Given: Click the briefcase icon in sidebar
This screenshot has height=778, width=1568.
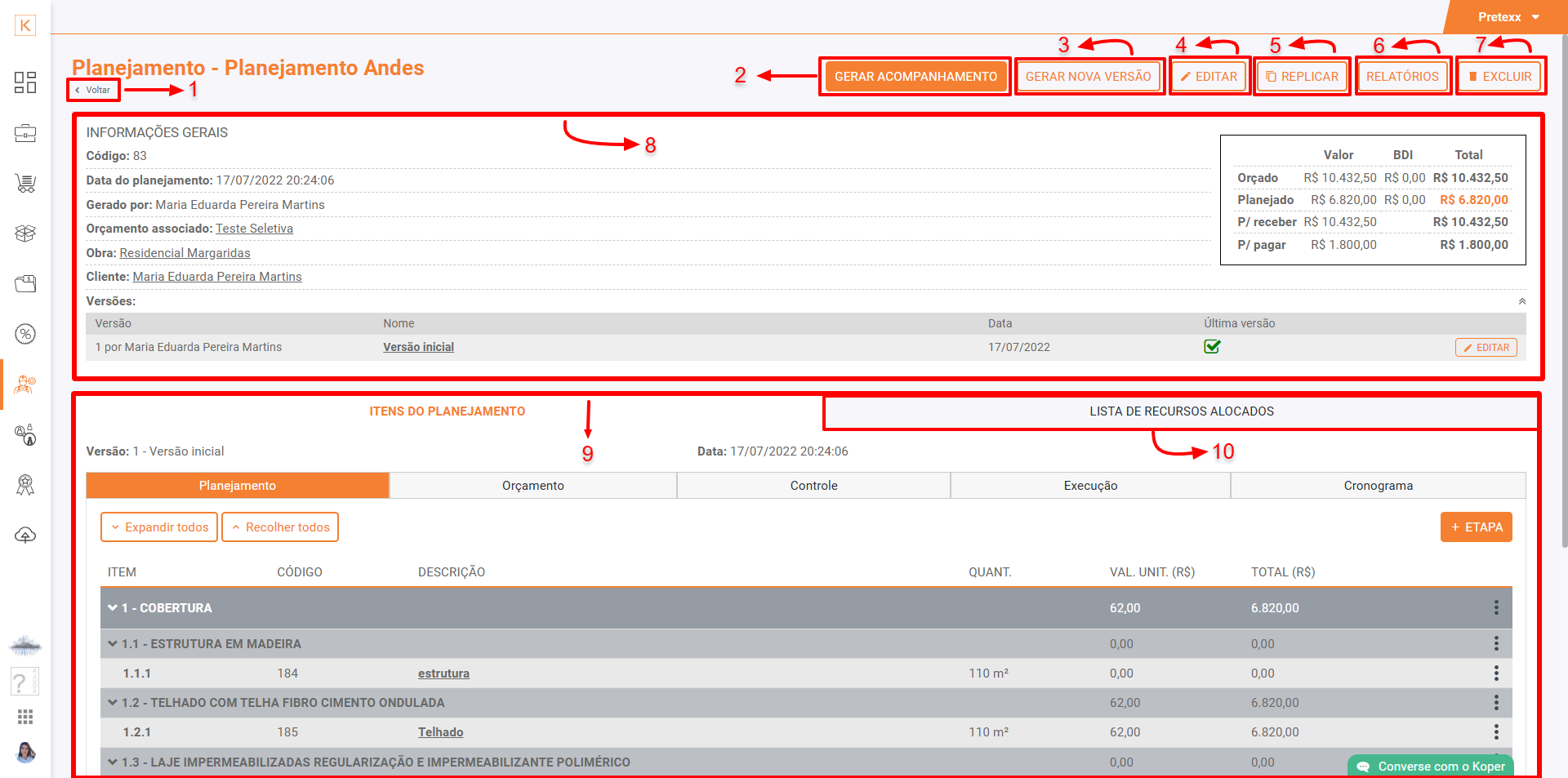Looking at the screenshot, I should pyautogui.click(x=25, y=133).
